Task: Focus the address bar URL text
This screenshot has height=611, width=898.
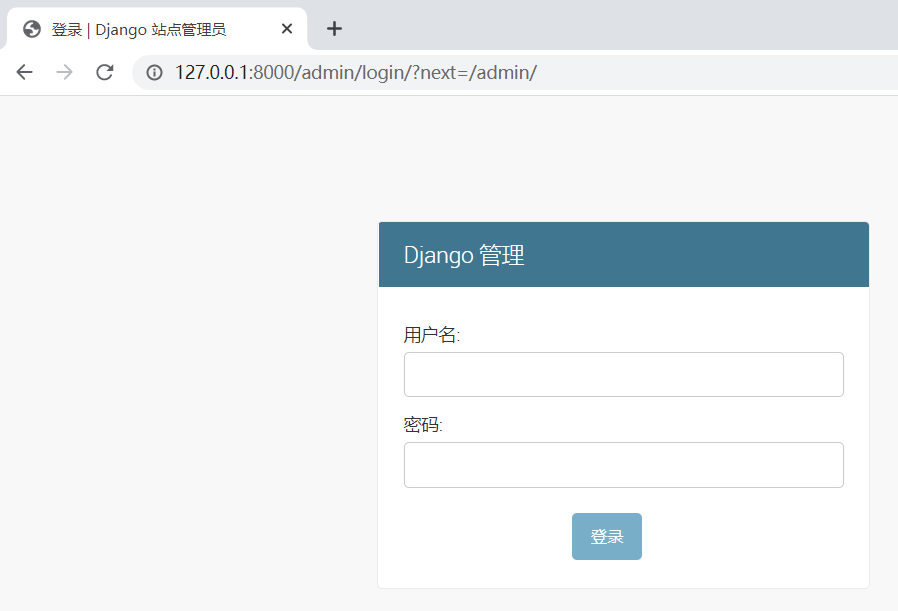Action: point(356,73)
